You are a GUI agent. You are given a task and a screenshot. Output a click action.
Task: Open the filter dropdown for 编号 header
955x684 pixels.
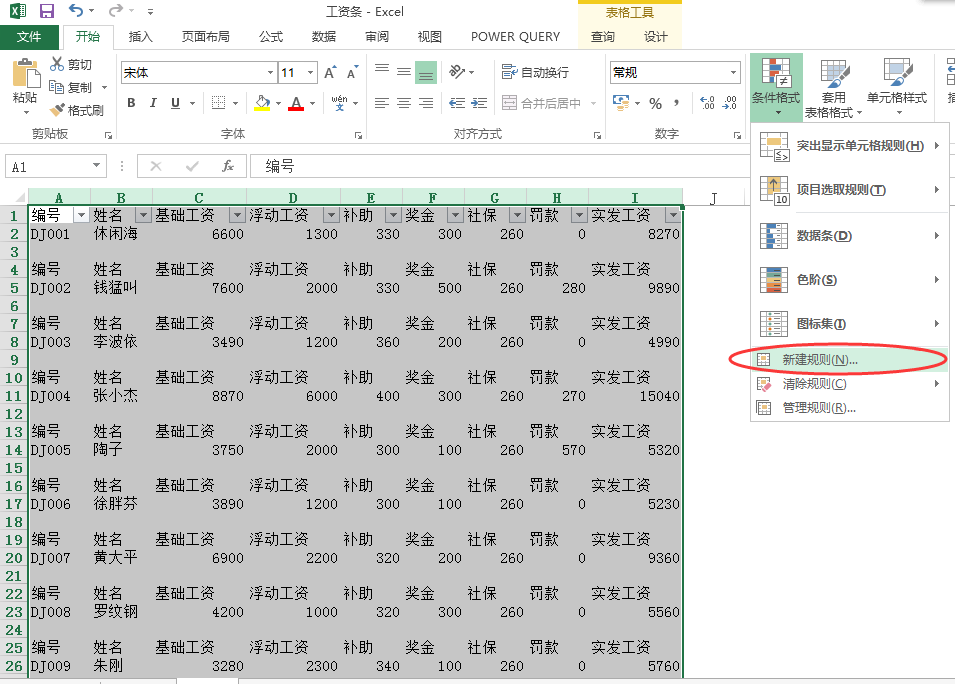point(81,215)
